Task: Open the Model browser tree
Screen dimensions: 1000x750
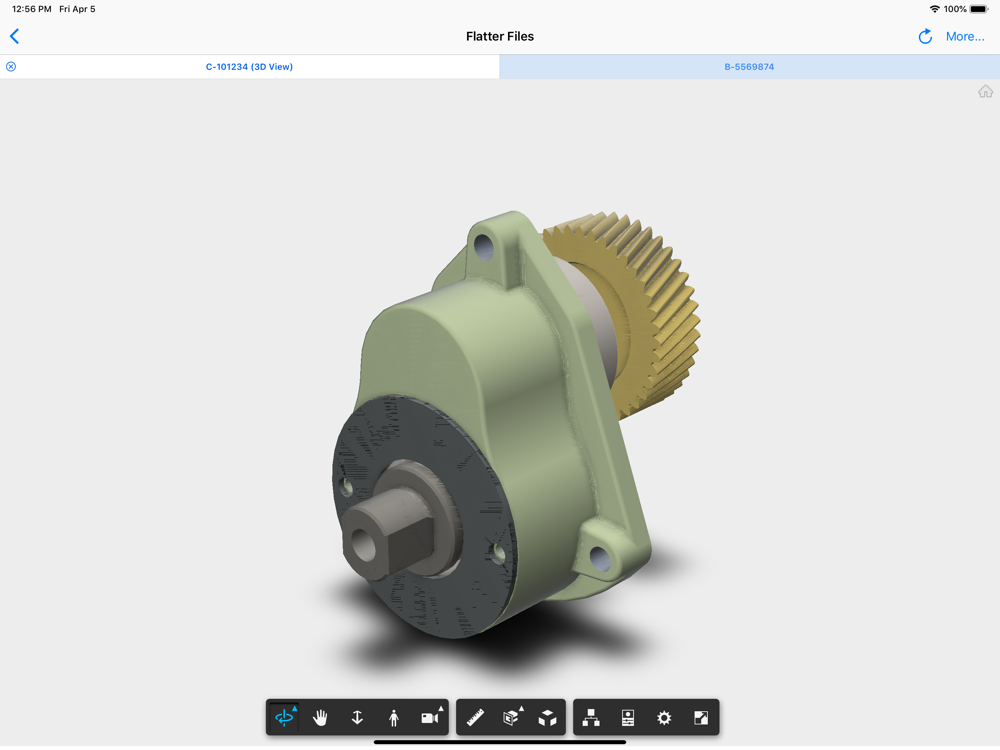Action: [591, 718]
